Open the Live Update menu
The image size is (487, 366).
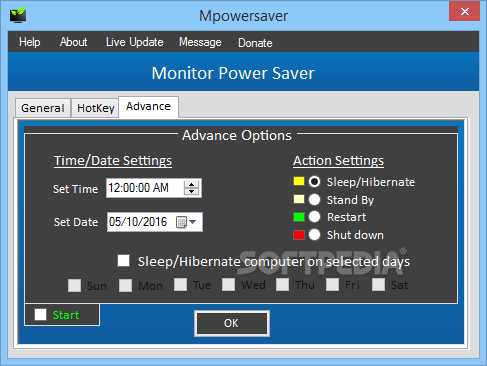point(135,42)
